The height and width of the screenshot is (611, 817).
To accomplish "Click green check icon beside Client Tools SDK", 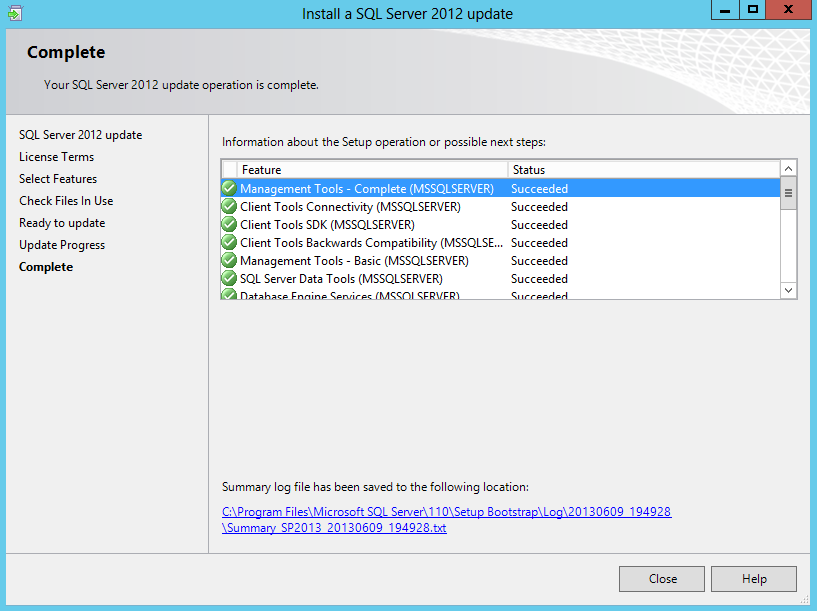I will coord(229,224).
